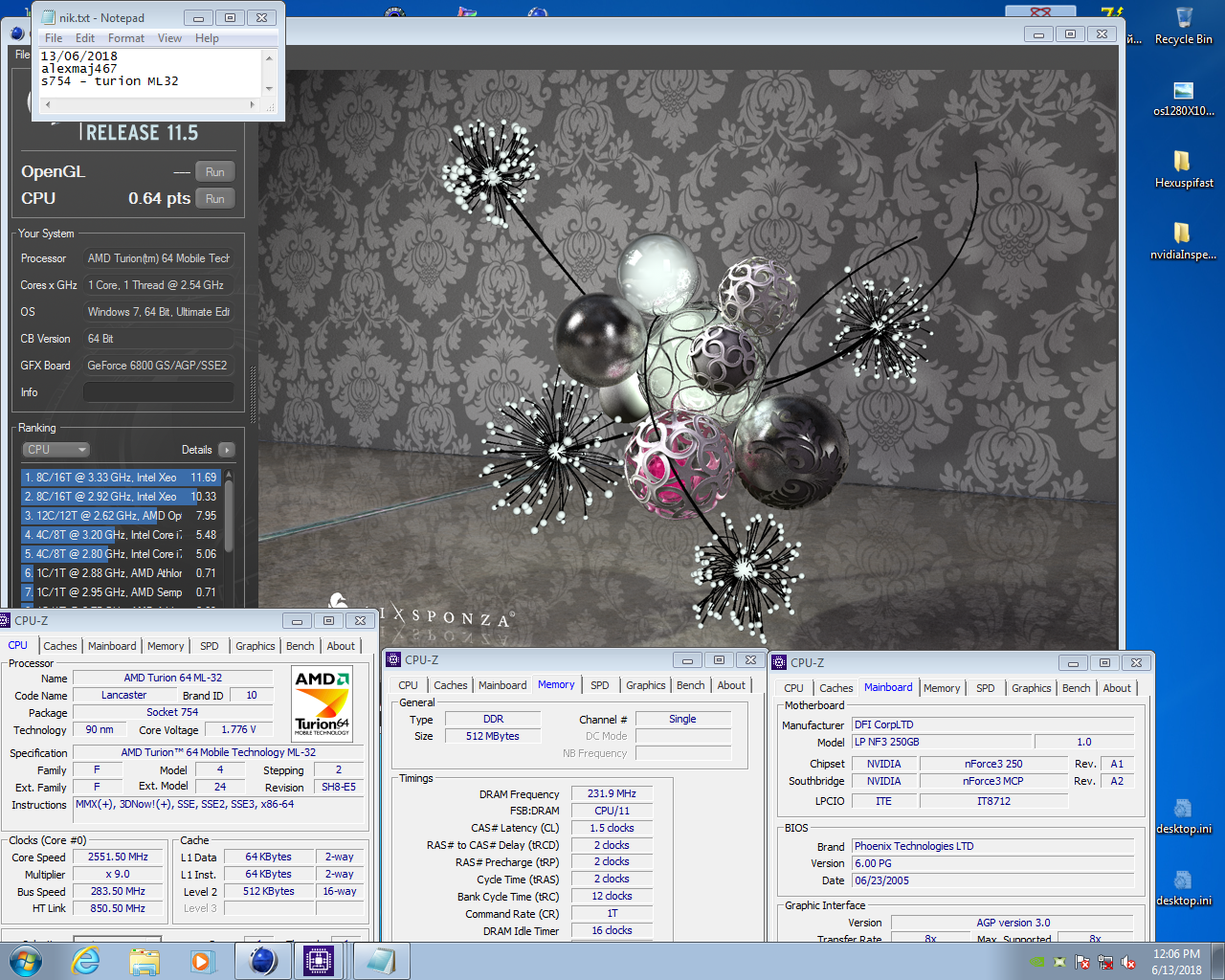The height and width of the screenshot is (980, 1225).
Task: Select Memory tab in CPU-Z Mainboard window
Action: click(x=942, y=688)
